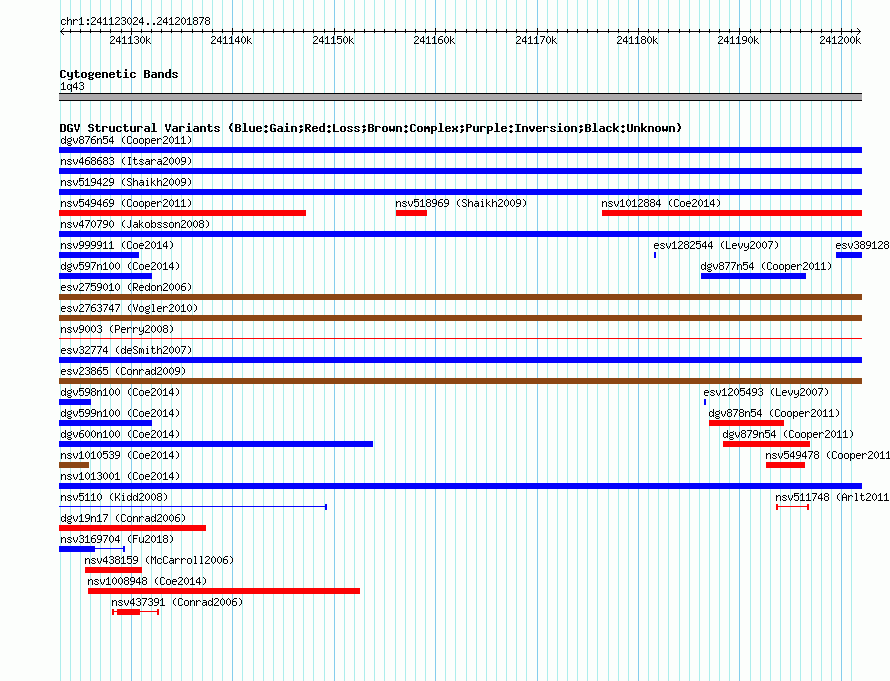Select the dgv19n17 (Conrad2006) red bar

pyautogui.click(x=132, y=528)
